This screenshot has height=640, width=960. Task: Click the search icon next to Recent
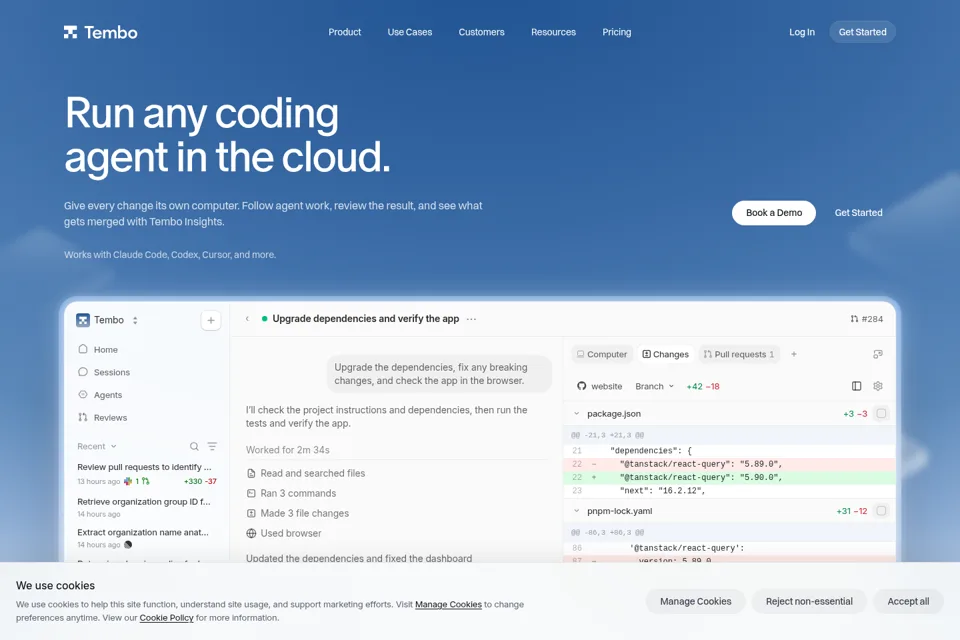(x=194, y=446)
